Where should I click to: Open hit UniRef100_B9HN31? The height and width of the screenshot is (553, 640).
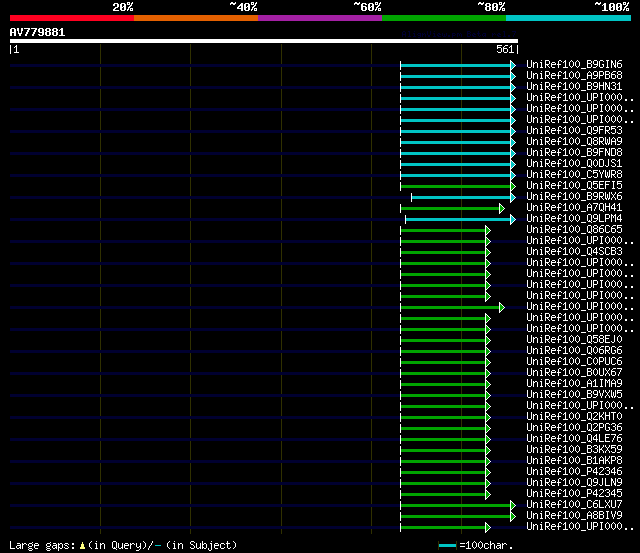tap(574, 87)
